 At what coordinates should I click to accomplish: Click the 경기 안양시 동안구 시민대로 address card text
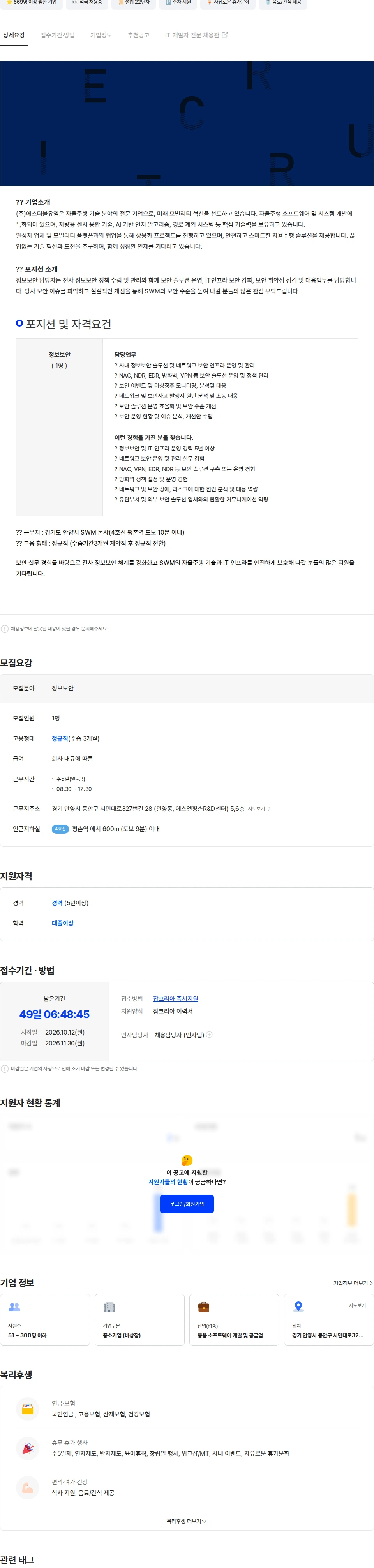pyautogui.click(x=328, y=1335)
